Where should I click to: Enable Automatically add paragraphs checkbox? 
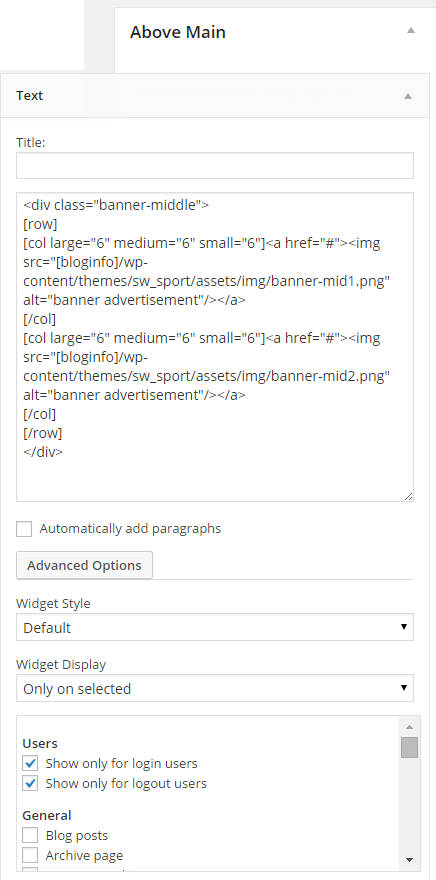[x=24, y=529]
